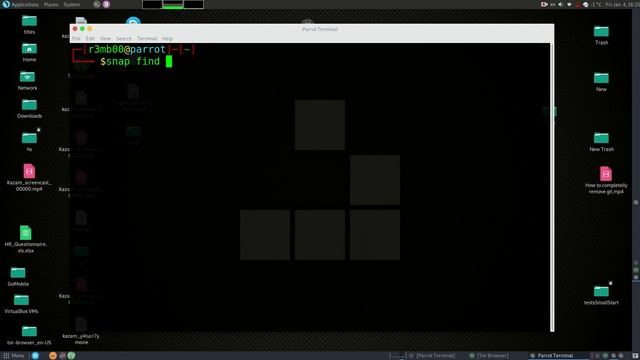This screenshot has height=360, width=640.
Task: Select the tor-browser_en-US folder
Action: 29,335
